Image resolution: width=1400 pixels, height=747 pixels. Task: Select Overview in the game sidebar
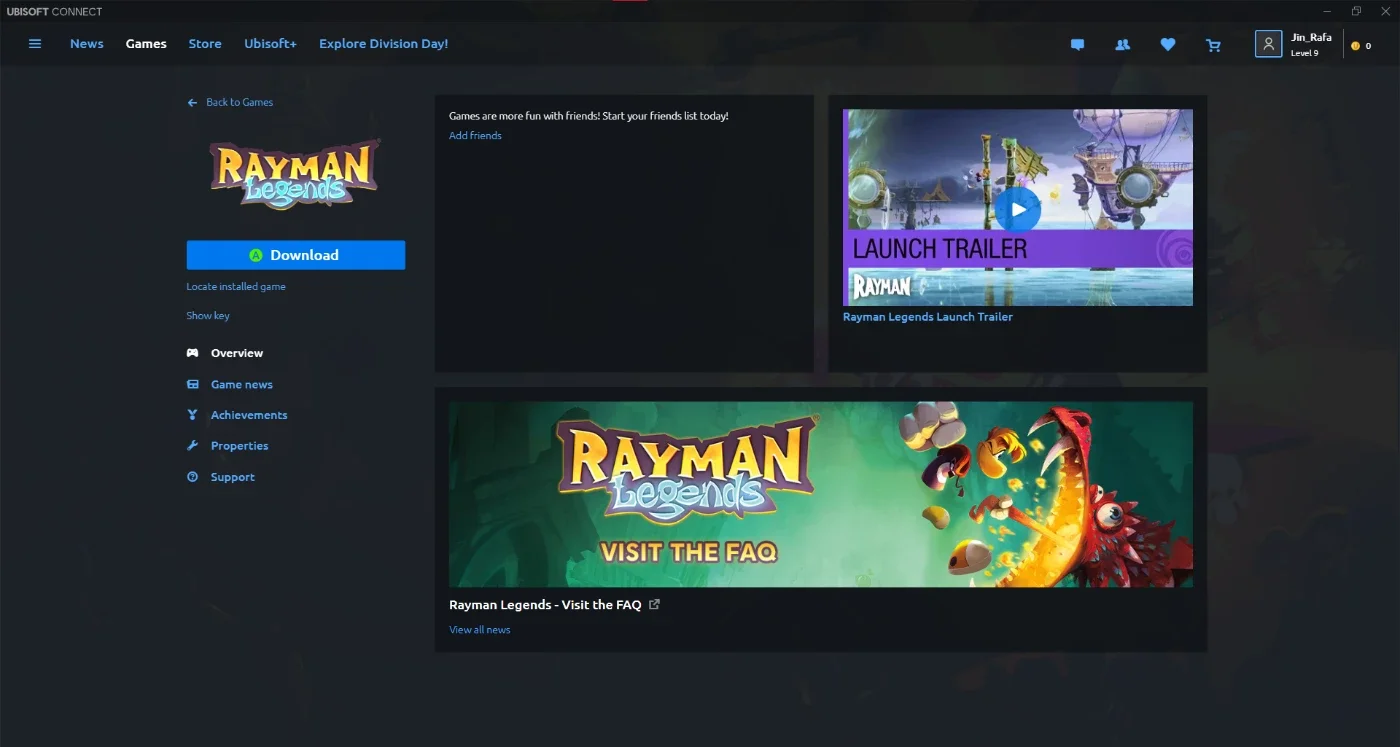click(237, 353)
